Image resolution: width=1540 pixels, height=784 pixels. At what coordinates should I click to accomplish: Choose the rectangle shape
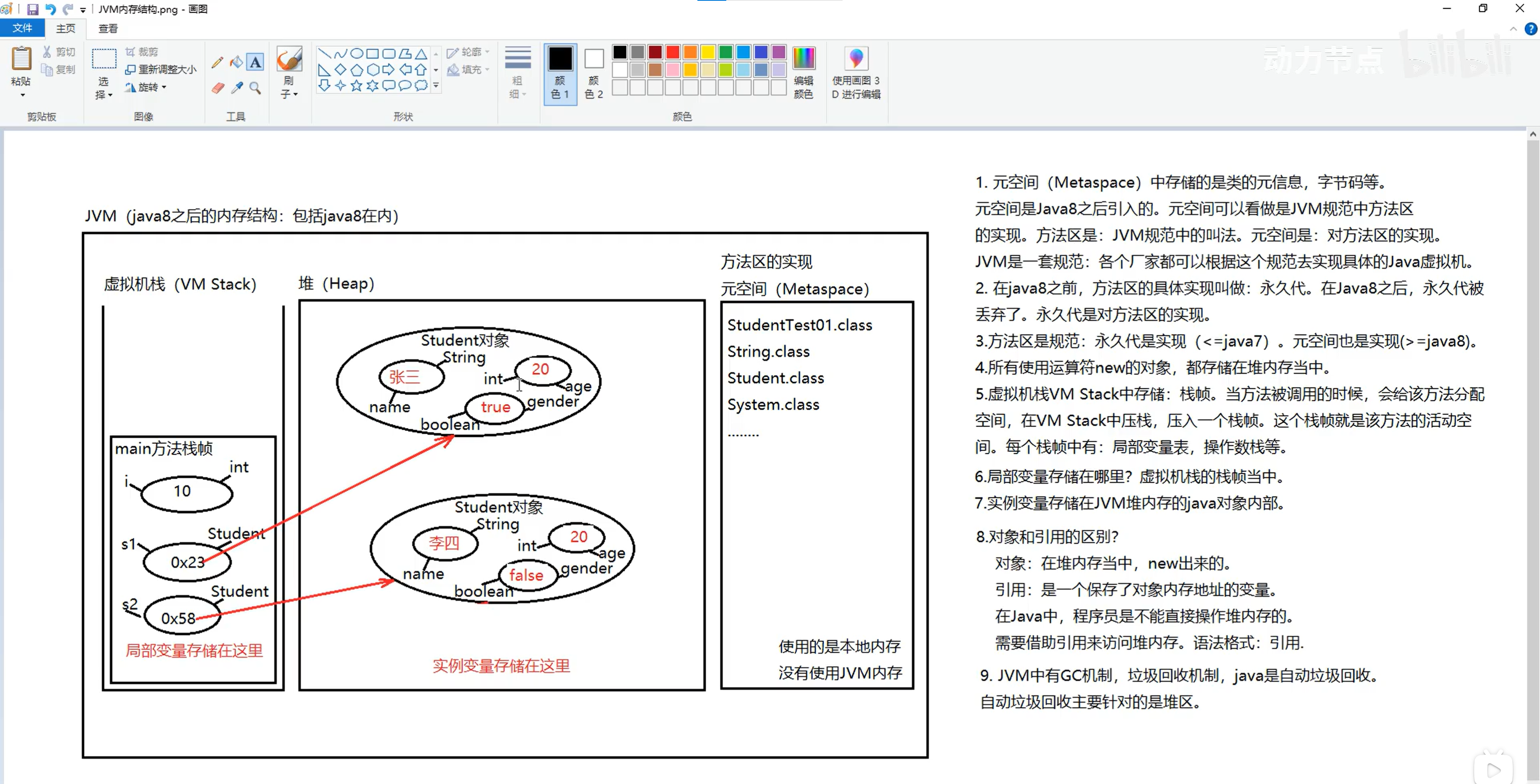[373, 53]
